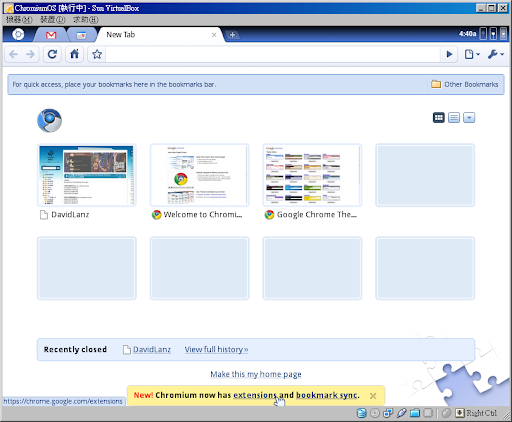512x422 pixels.
Task: Click the Right Ctrl host key indicator
Action: [476, 413]
